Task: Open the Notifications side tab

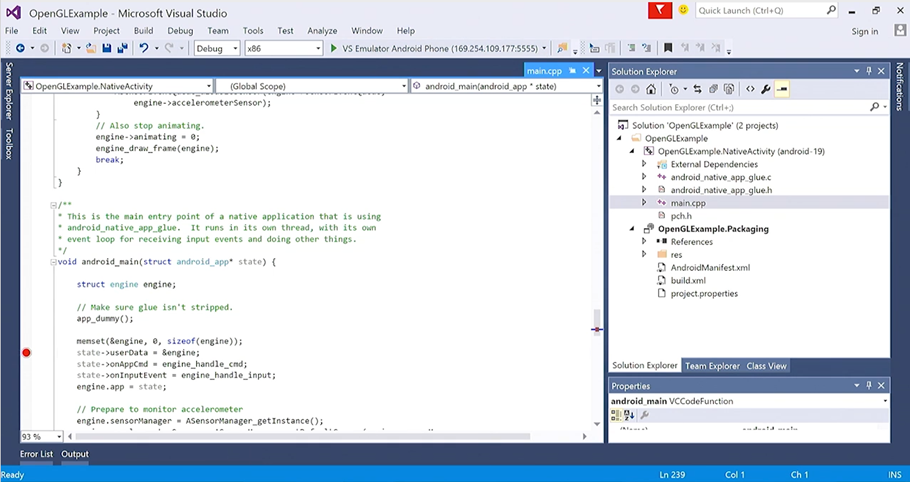Action: pos(900,86)
